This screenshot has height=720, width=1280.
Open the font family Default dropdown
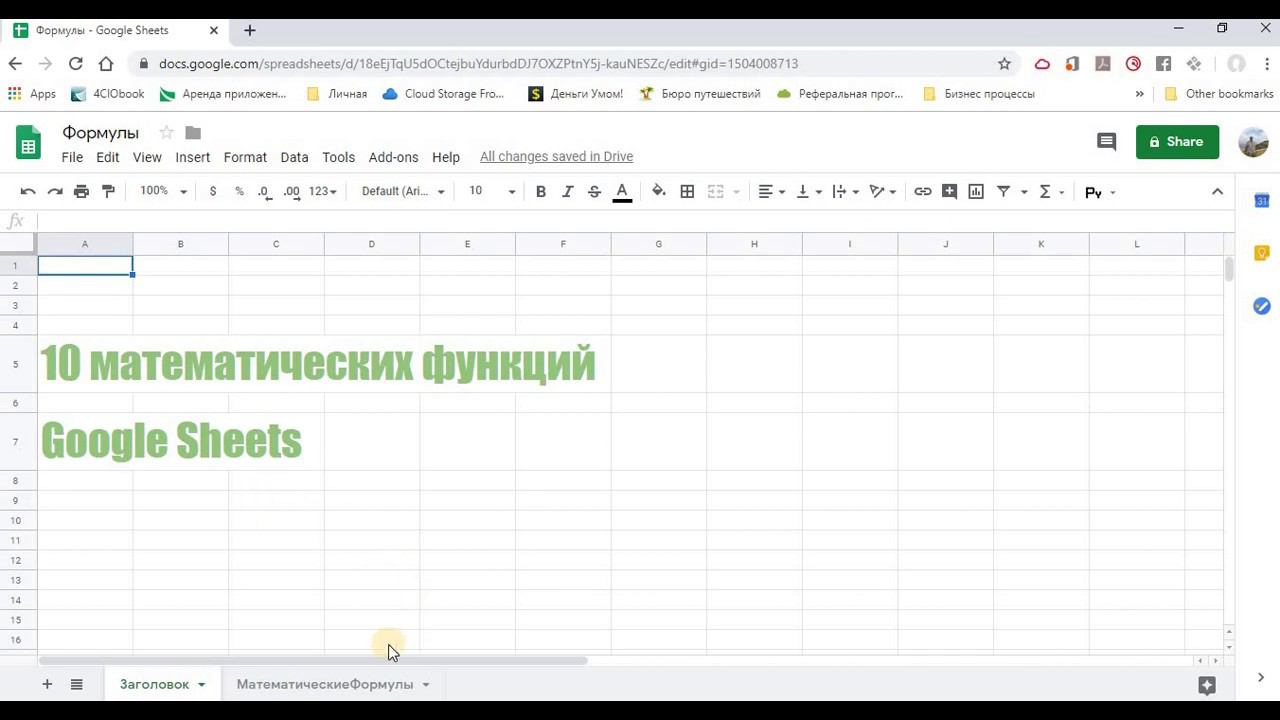click(x=403, y=191)
